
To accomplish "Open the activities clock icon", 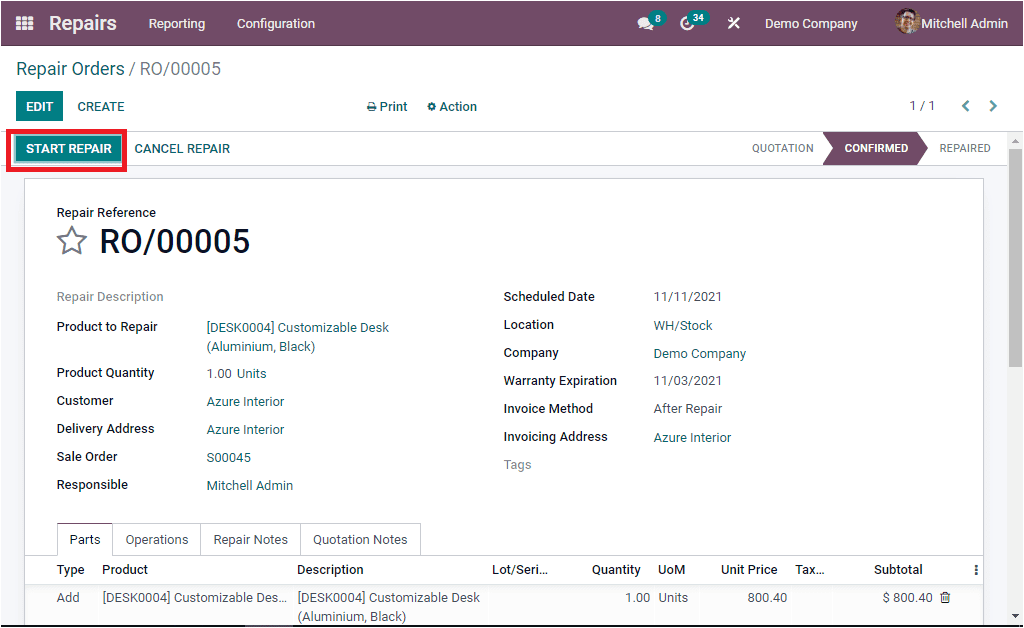I will 687,24.
